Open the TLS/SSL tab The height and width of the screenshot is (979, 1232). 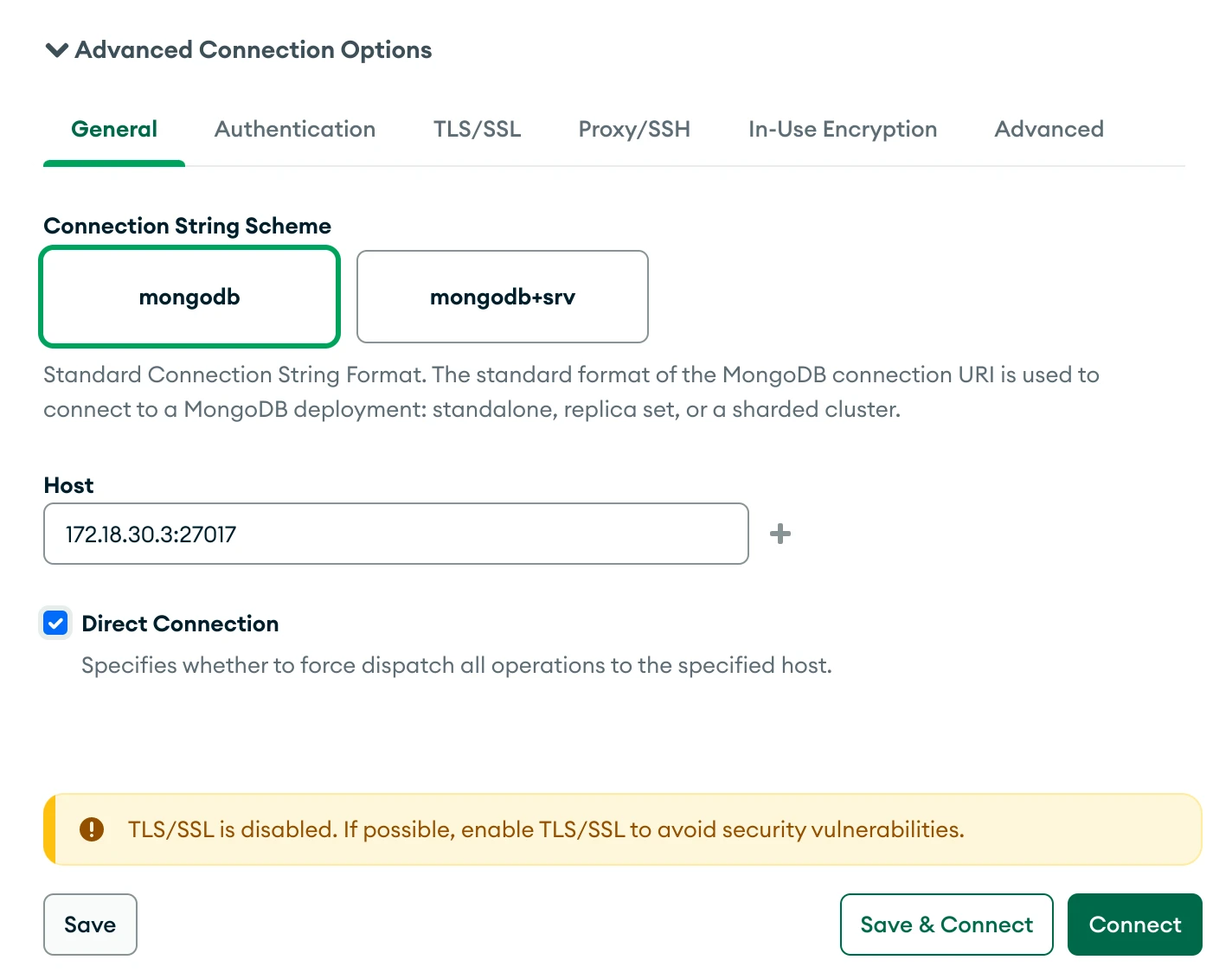coord(477,129)
